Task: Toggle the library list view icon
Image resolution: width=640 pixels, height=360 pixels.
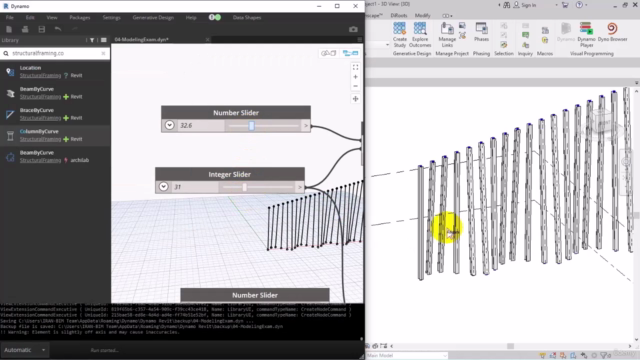Action: click(104, 40)
